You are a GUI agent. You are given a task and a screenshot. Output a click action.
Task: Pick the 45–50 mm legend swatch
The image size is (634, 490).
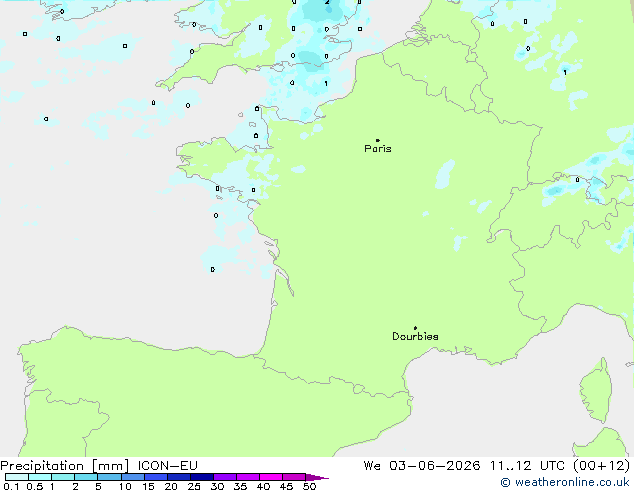coord(294,477)
